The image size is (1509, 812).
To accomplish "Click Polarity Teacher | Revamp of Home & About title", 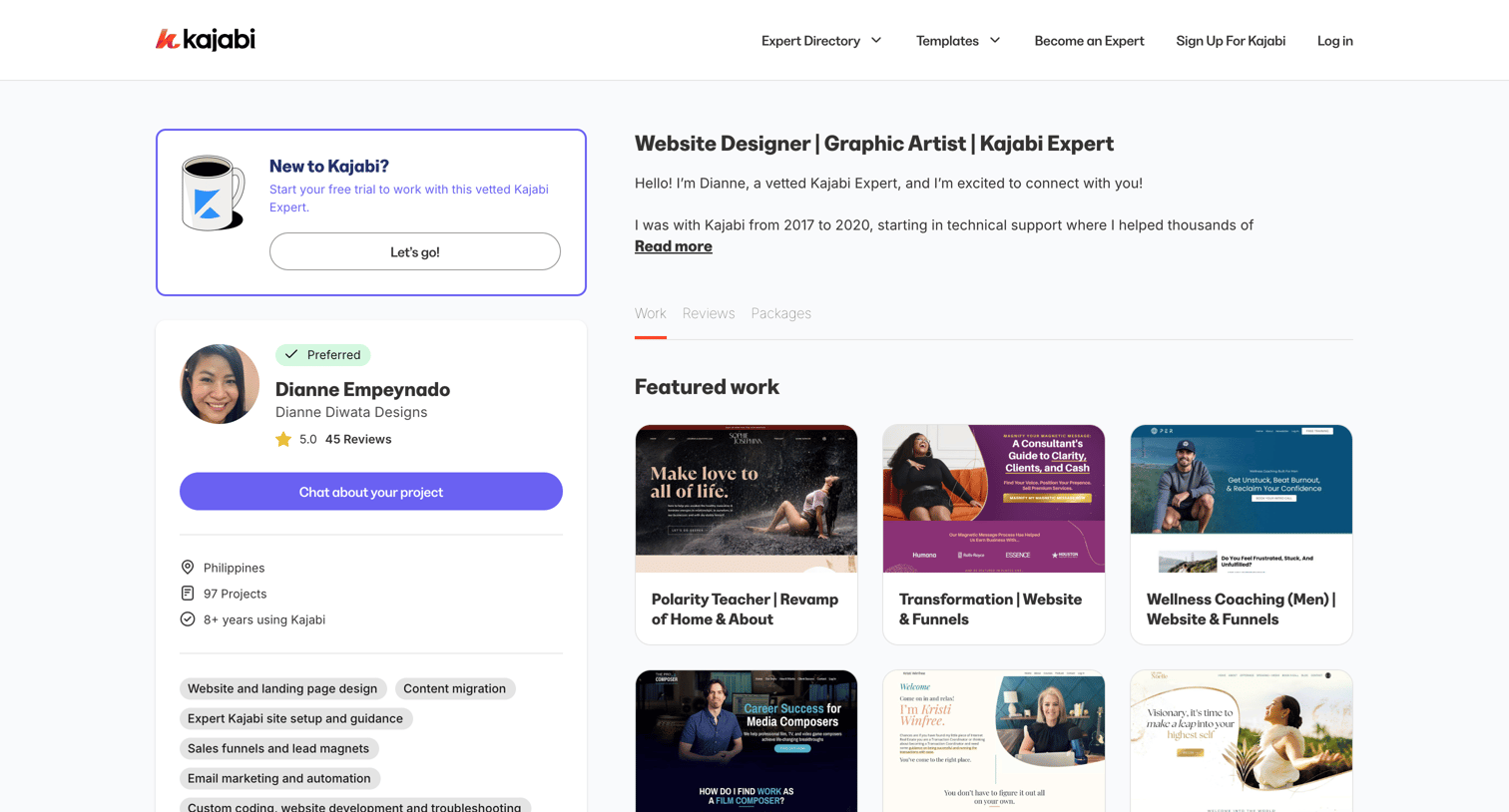I will pos(746,609).
